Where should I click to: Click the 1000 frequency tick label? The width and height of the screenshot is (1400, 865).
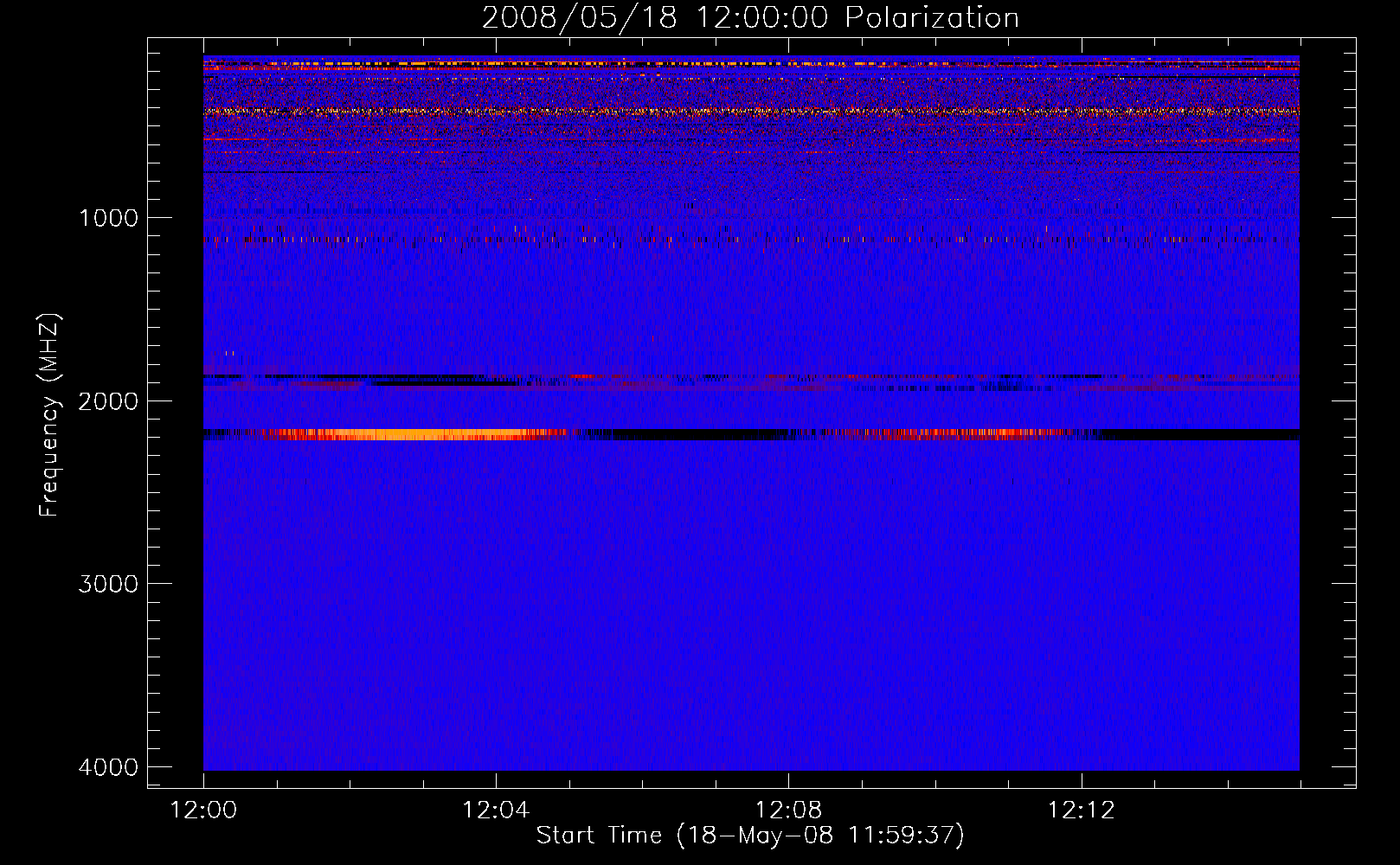108,217
